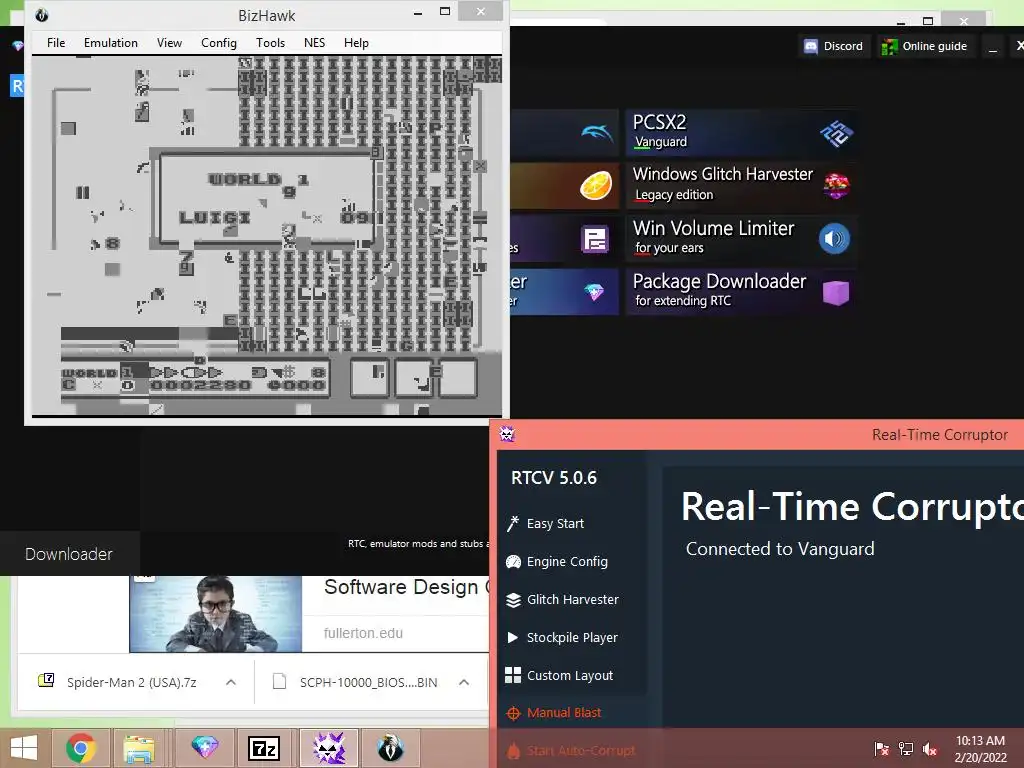The image size is (1024, 768).
Task: Click the Win Volume Limiter speaker icon
Action: pos(834,239)
